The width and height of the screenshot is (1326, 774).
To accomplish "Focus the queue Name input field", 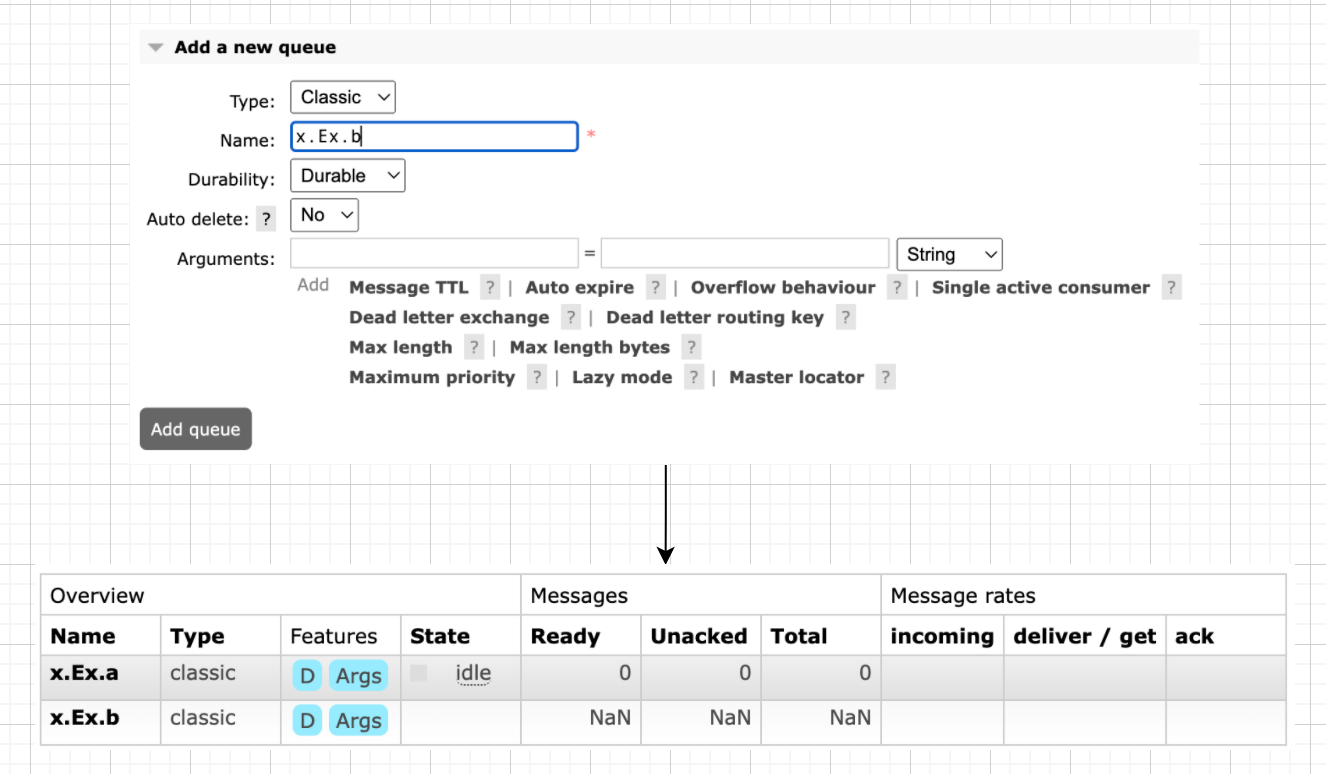I will [434, 137].
